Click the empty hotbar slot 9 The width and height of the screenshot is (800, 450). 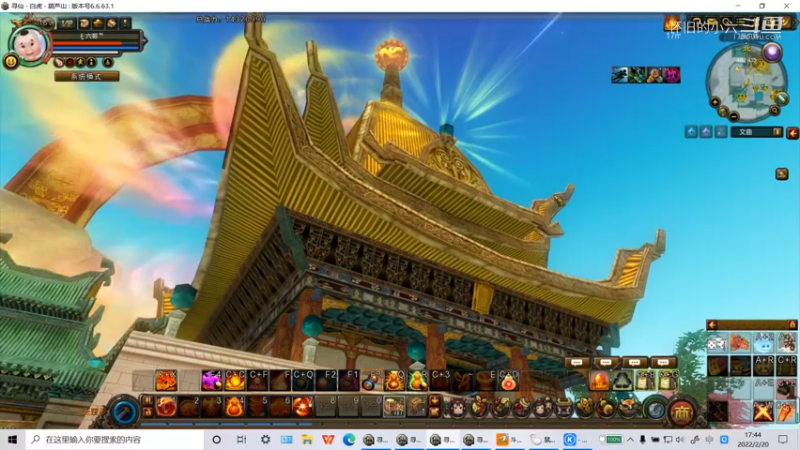(349, 407)
